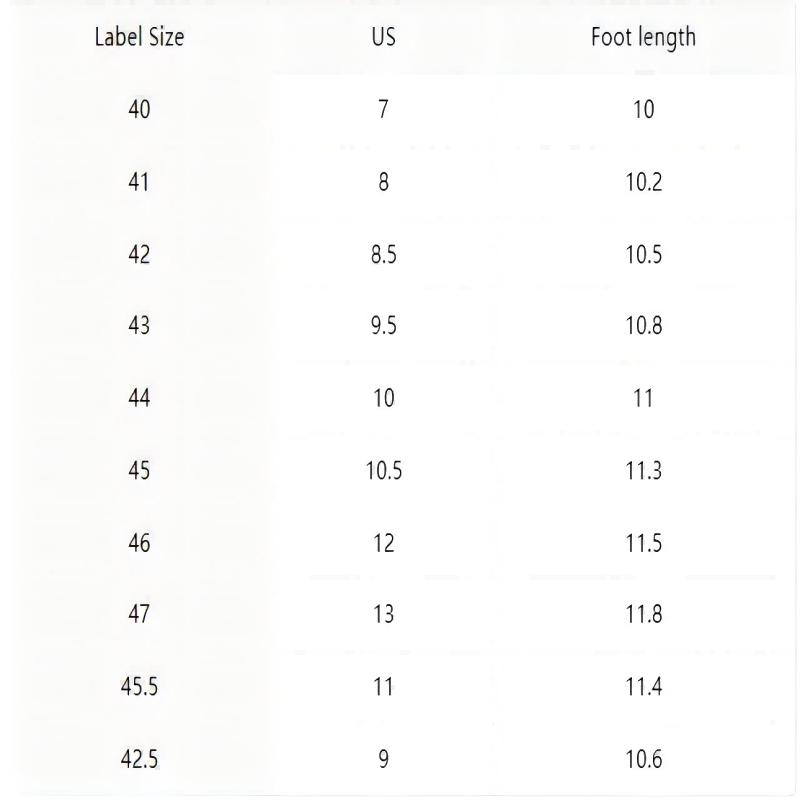This screenshot has width=800, height=800.
Task: Select label size 41 cell
Action: pyautogui.click(x=139, y=182)
